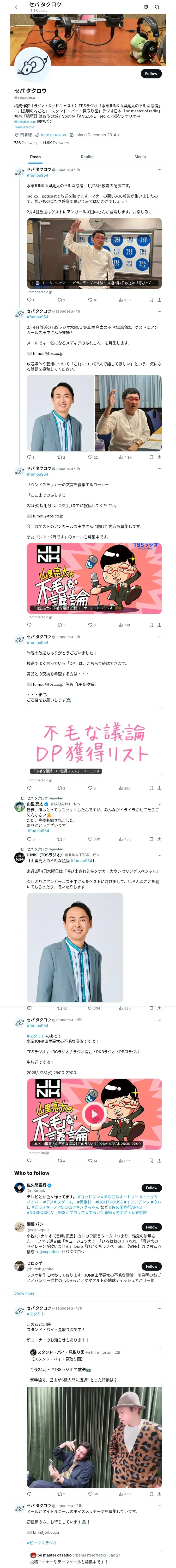The image size is (176, 1568).
Task: Follow the セパタクロウ profile
Action: point(151,74)
